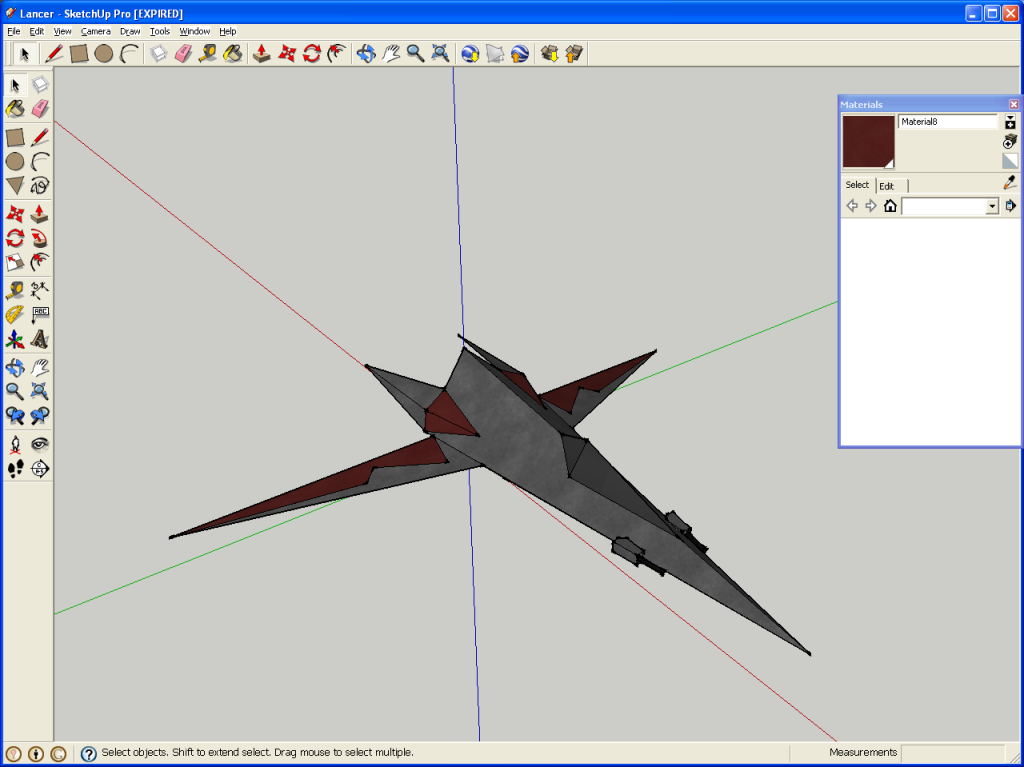The image size is (1024, 767).
Task: Click In Model home icon in Materials
Action: (x=890, y=206)
